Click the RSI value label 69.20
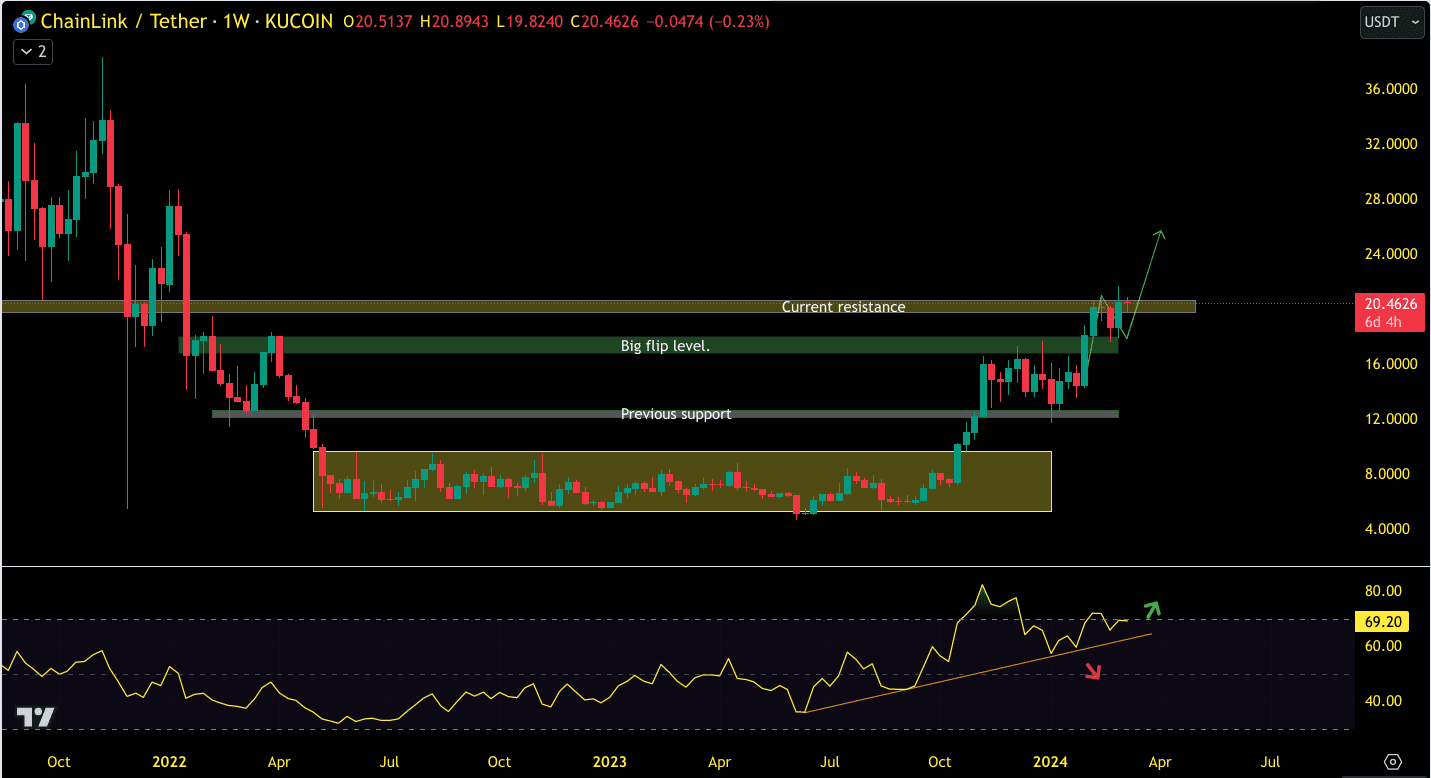 point(1381,622)
